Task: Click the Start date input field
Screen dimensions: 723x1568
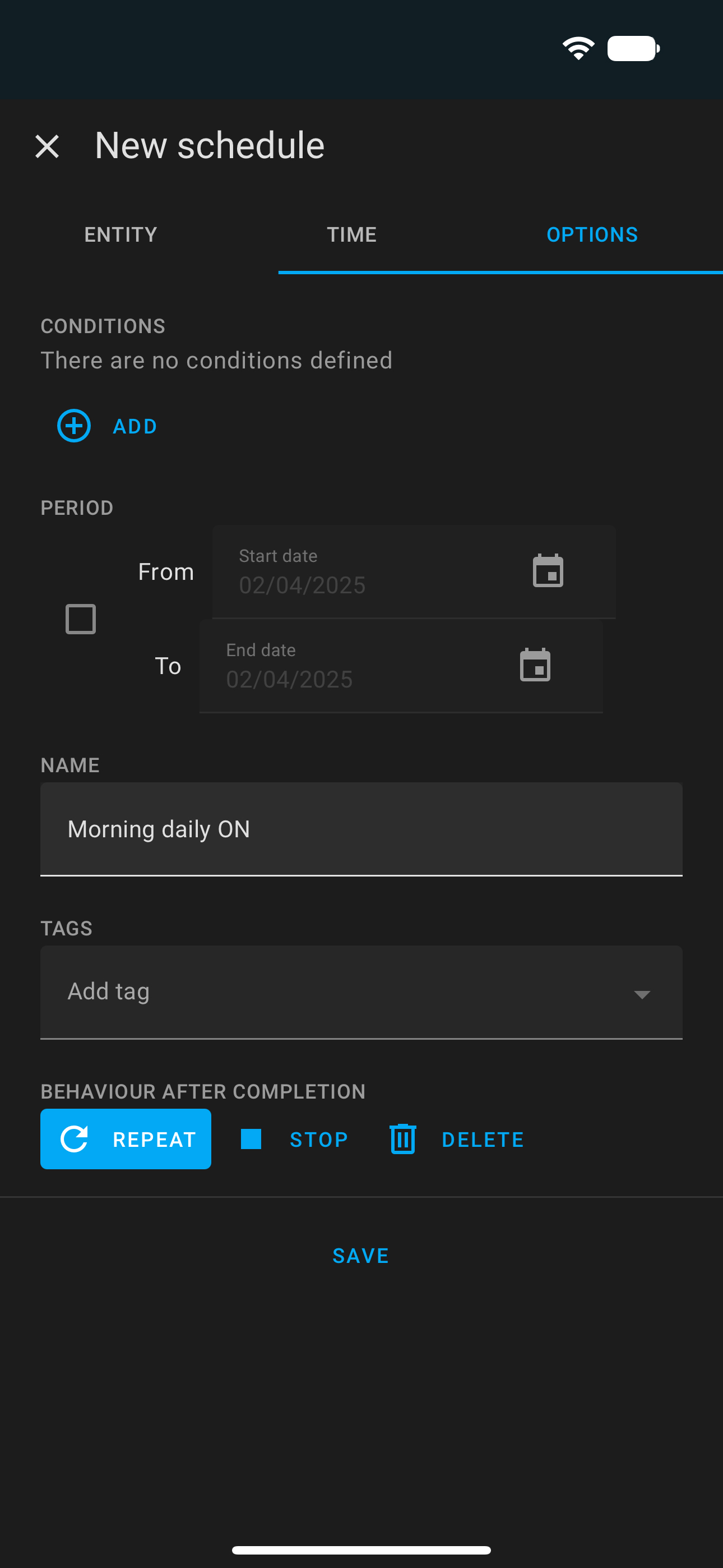Action: (x=414, y=571)
